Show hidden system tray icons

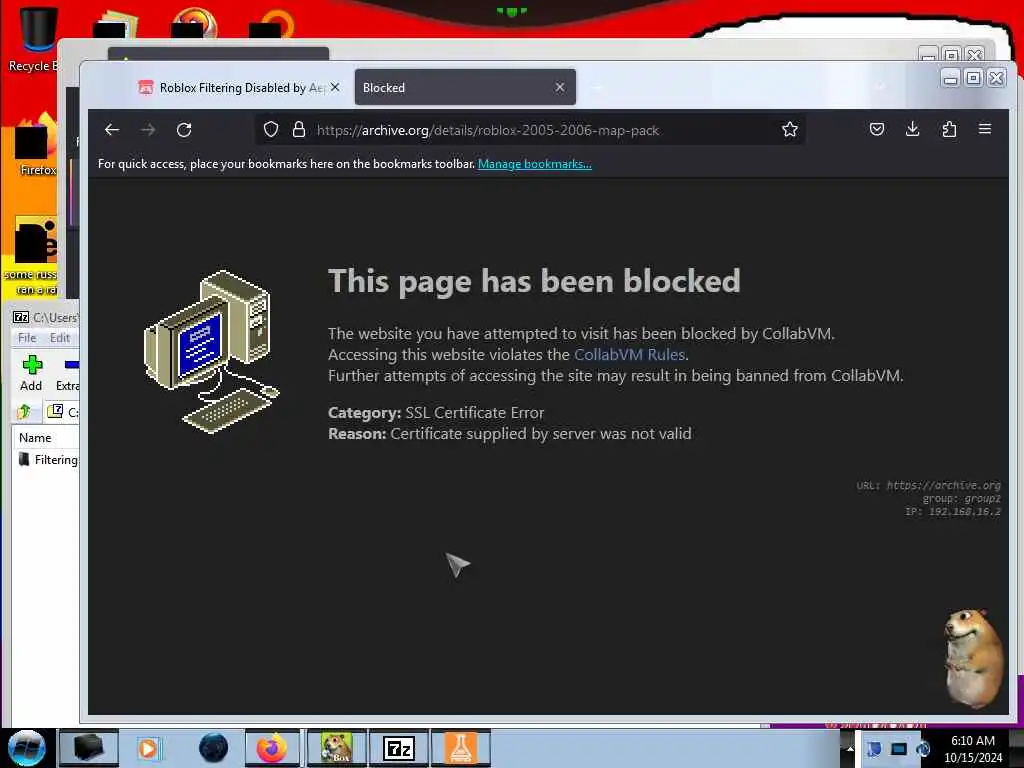click(x=850, y=748)
